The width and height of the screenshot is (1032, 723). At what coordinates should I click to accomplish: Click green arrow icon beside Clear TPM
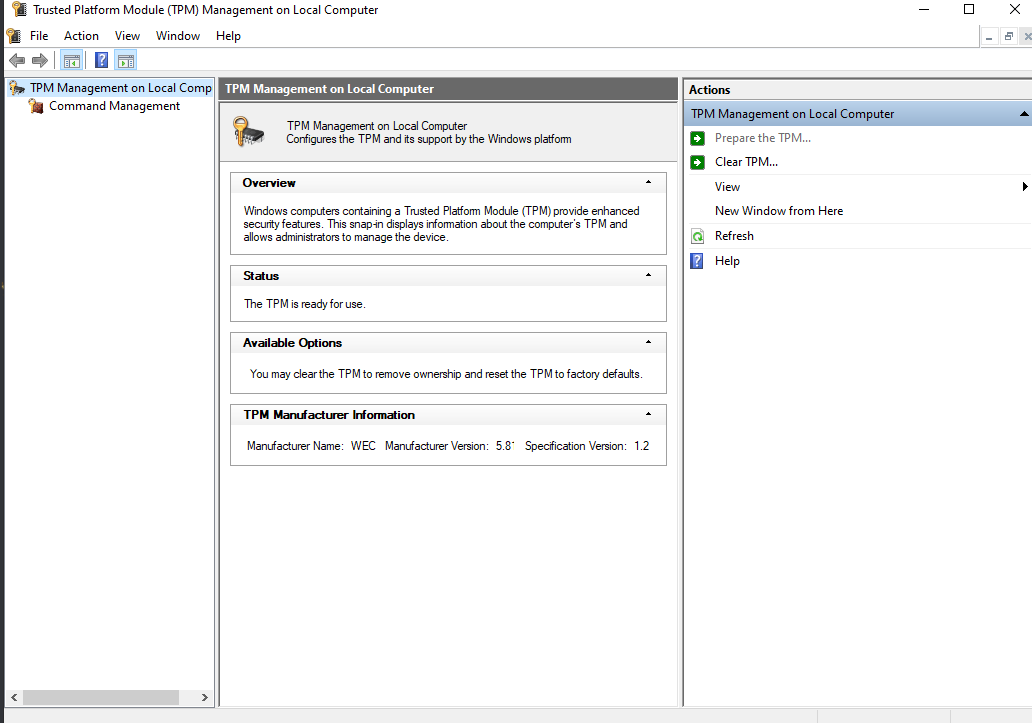698,162
